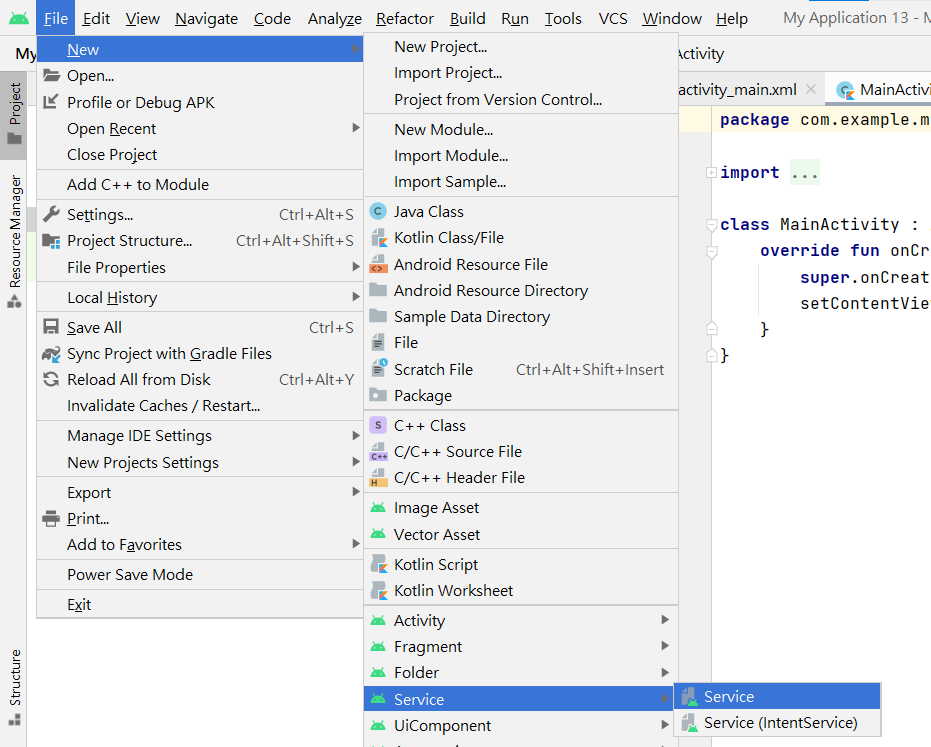Image resolution: width=931 pixels, height=747 pixels.
Task: Toggle the Resource Manager tool window
Action: coord(14,240)
